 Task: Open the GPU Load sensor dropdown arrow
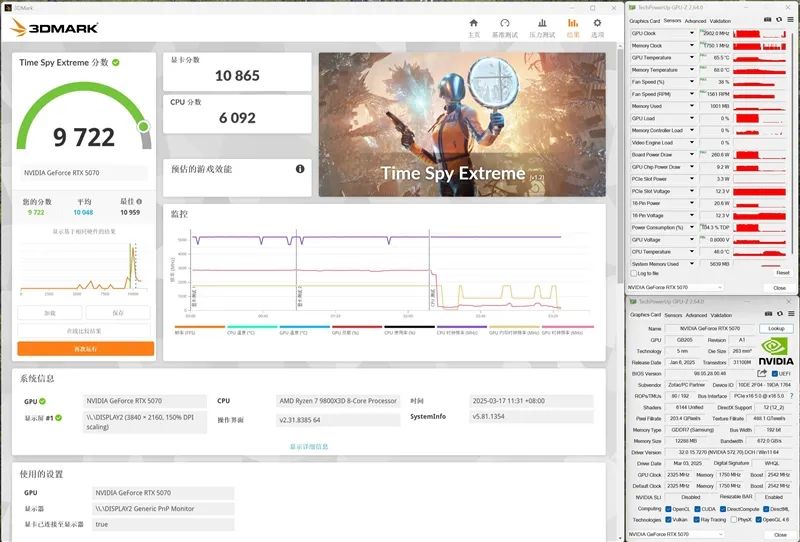point(692,118)
